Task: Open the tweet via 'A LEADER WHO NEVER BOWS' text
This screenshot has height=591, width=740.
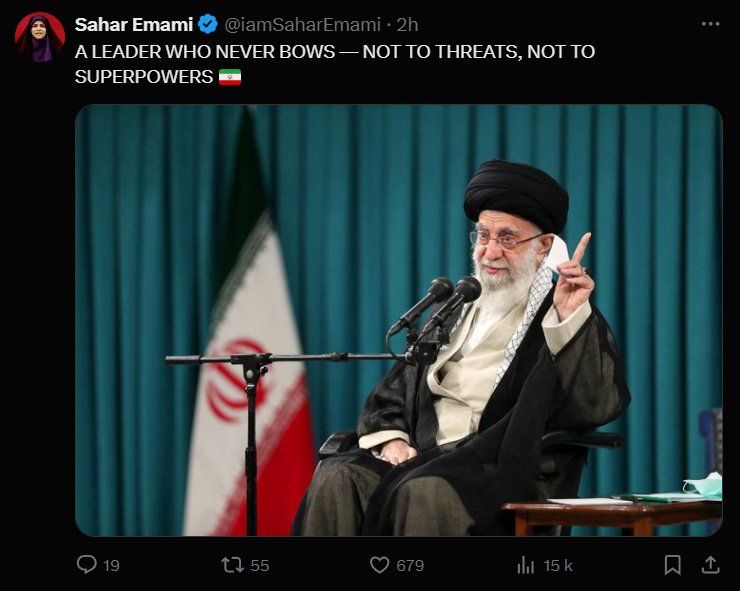Action: (205, 52)
